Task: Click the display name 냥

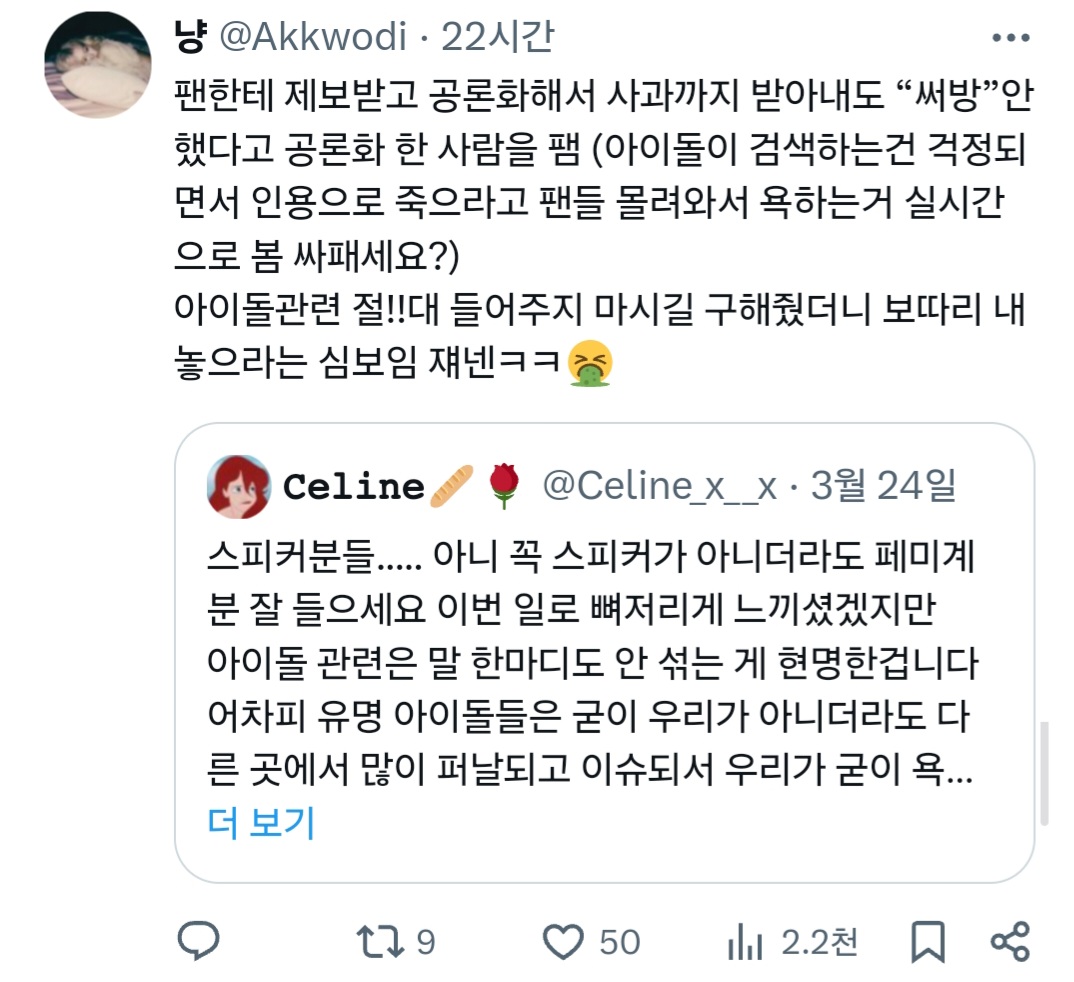Action: pos(190,36)
